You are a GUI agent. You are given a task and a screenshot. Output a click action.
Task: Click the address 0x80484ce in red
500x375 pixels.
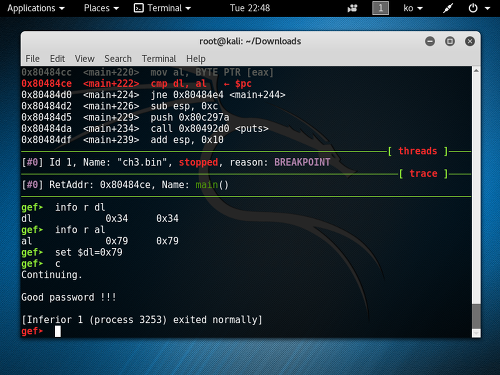(x=46, y=84)
